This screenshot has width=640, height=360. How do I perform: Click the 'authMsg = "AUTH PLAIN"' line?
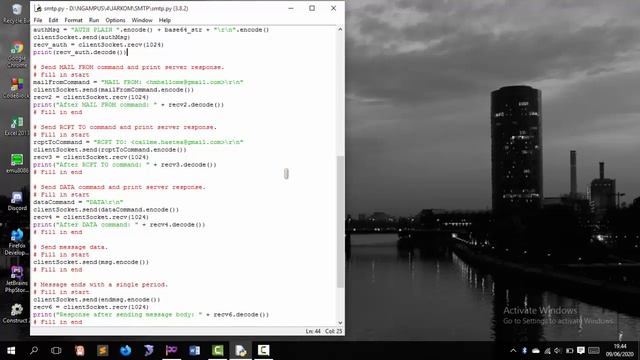151,30
